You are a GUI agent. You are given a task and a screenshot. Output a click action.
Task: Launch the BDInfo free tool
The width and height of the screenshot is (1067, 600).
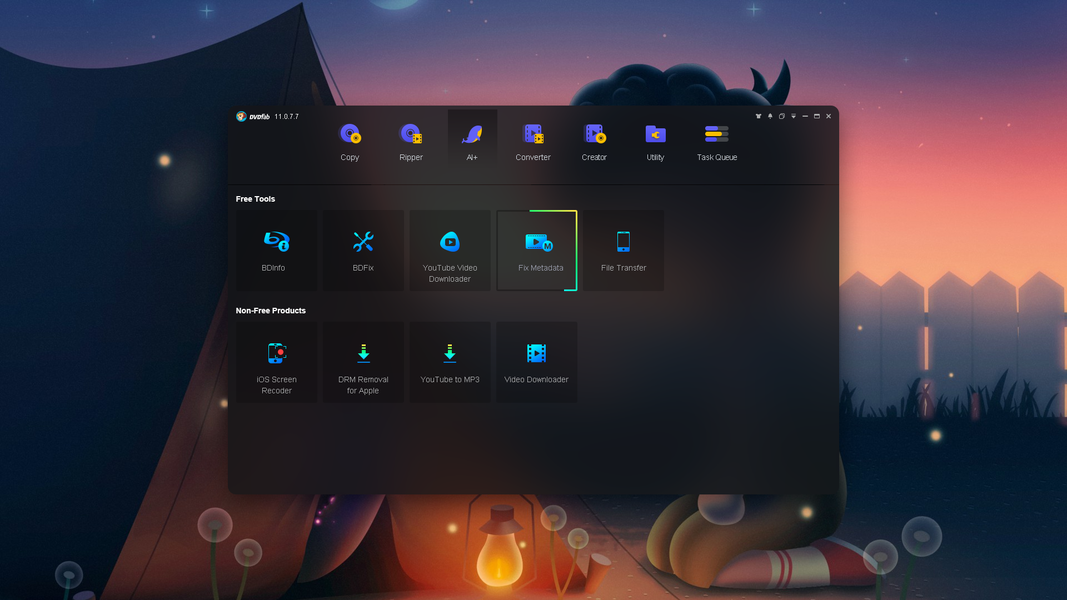(x=276, y=250)
